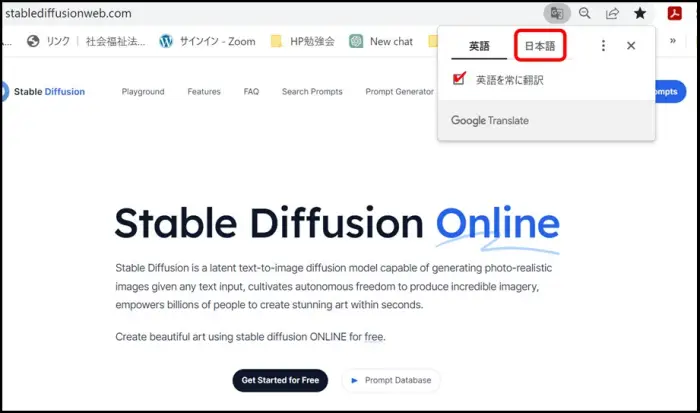
Task: Click the Stable Diffusion logo link
Action: (43, 92)
